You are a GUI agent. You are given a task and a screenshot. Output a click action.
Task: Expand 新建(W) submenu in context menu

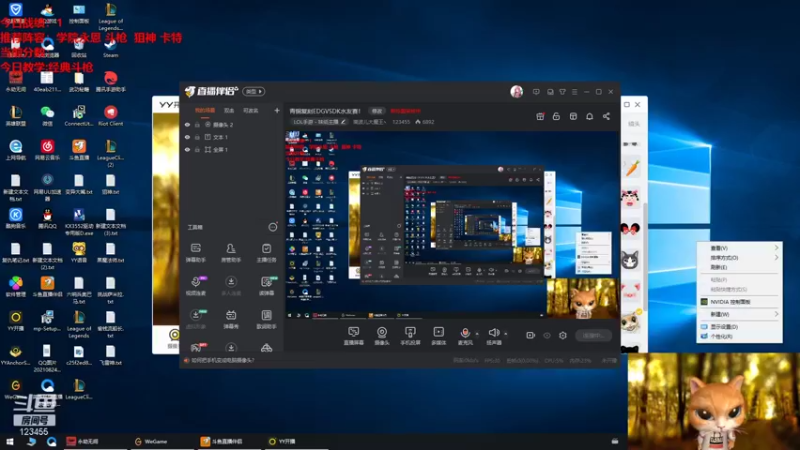740,314
